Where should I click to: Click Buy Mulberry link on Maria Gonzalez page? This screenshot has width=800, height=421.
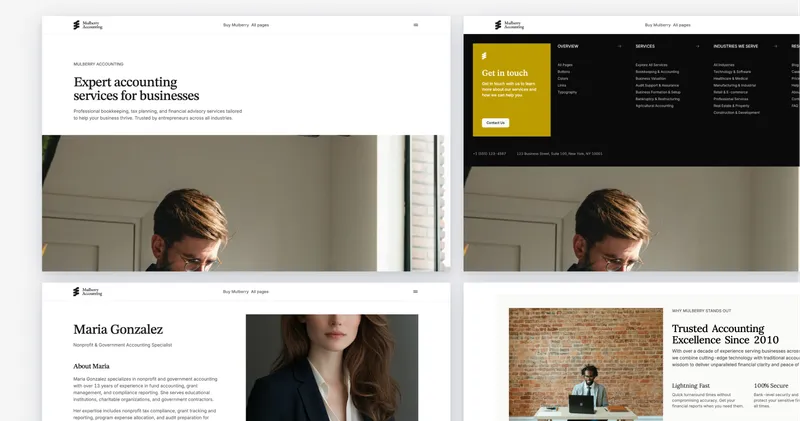tap(236, 292)
